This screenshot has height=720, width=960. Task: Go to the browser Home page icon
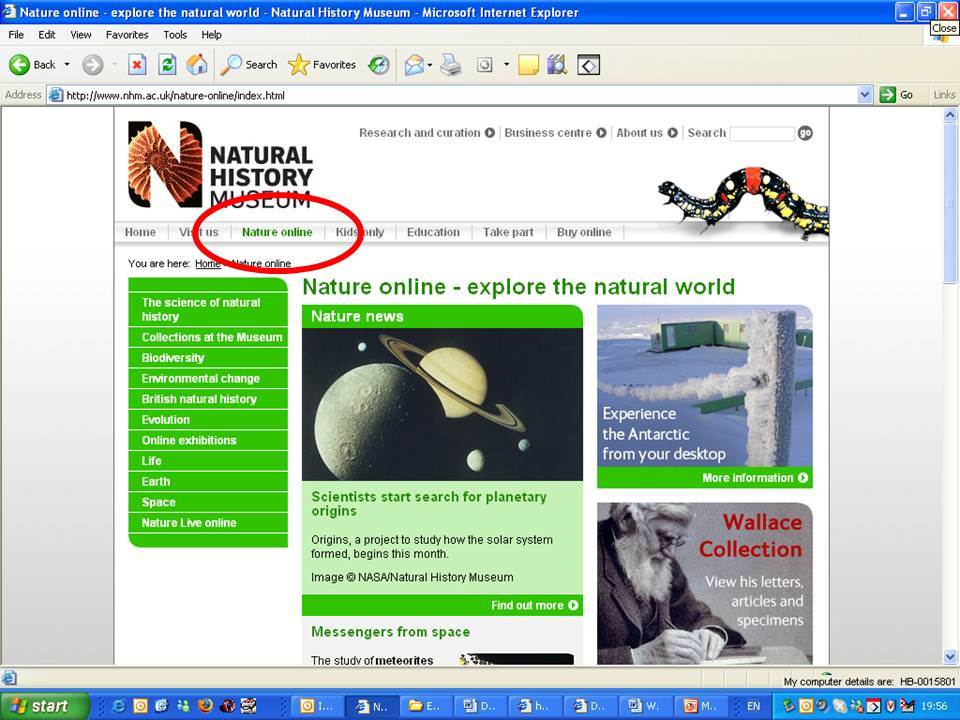pyautogui.click(x=197, y=64)
